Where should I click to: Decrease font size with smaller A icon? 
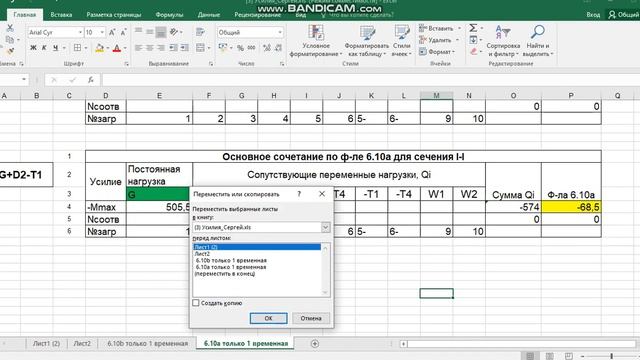[x=123, y=32]
